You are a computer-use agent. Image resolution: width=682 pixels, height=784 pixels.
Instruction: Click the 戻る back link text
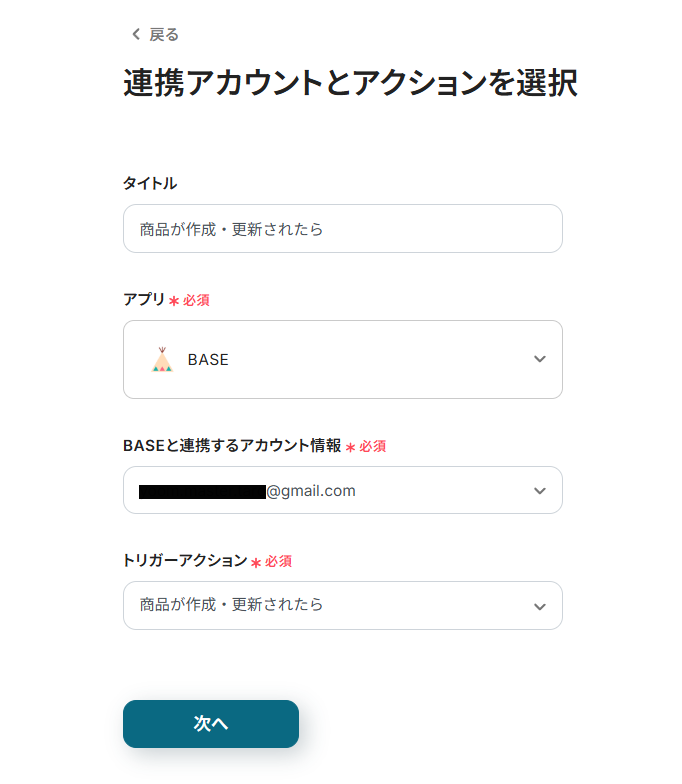(164, 35)
